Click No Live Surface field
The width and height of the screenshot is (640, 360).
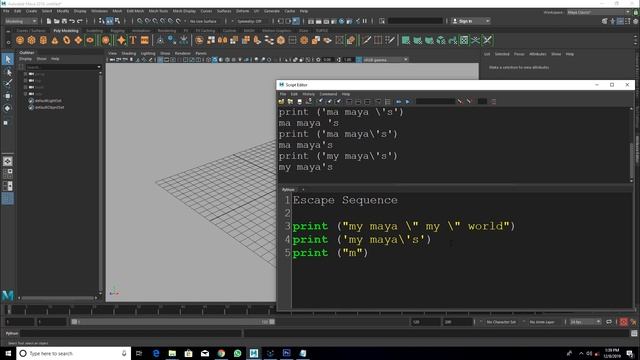click(203, 21)
